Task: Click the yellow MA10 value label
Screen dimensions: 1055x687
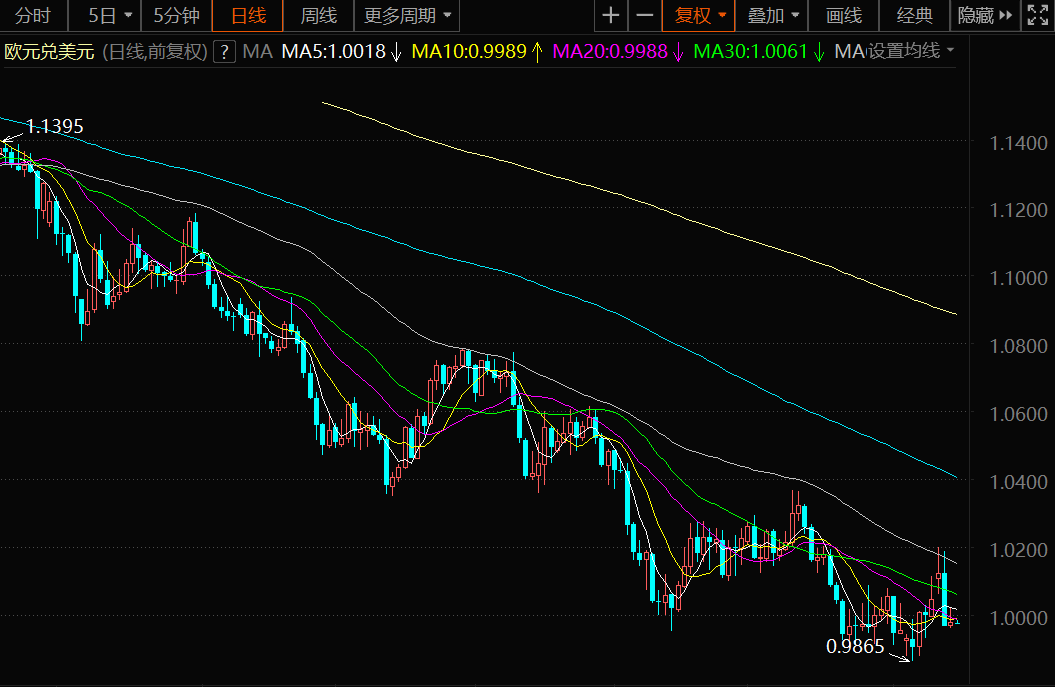Action: 469,52
